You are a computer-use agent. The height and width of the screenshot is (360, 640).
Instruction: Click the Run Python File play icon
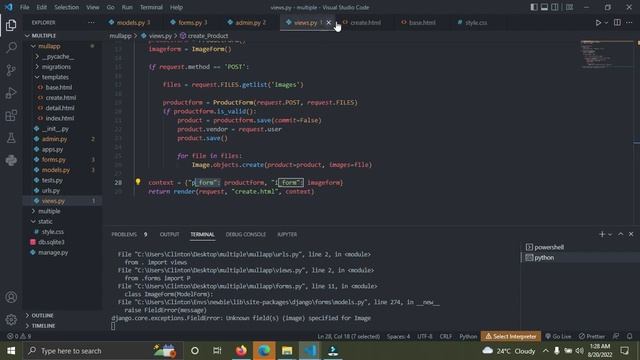pos(598,23)
